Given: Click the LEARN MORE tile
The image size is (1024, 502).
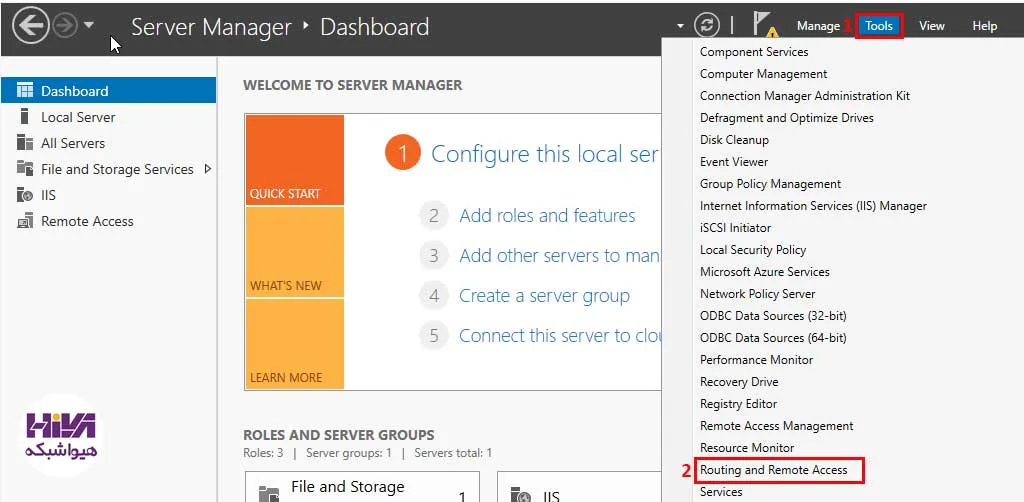Looking at the screenshot, I should coord(295,344).
